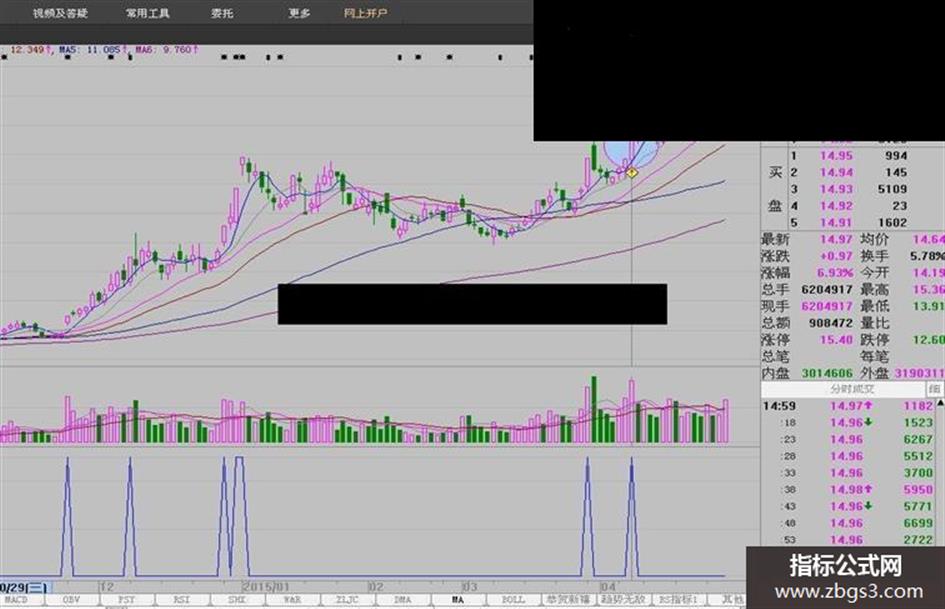Viewport: 945px width, 609px height.
Task: Click the yellow diamond info marker on chart
Action: [632, 173]
